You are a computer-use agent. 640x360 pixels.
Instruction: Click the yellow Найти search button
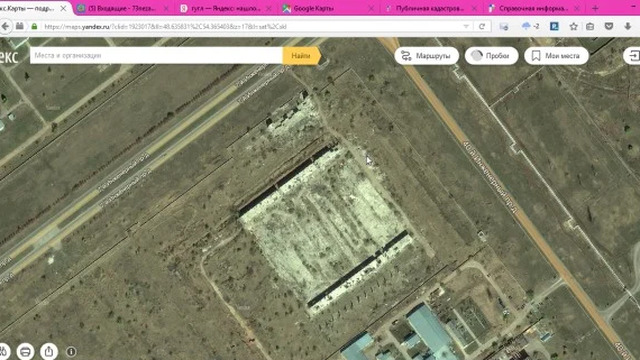301,56
